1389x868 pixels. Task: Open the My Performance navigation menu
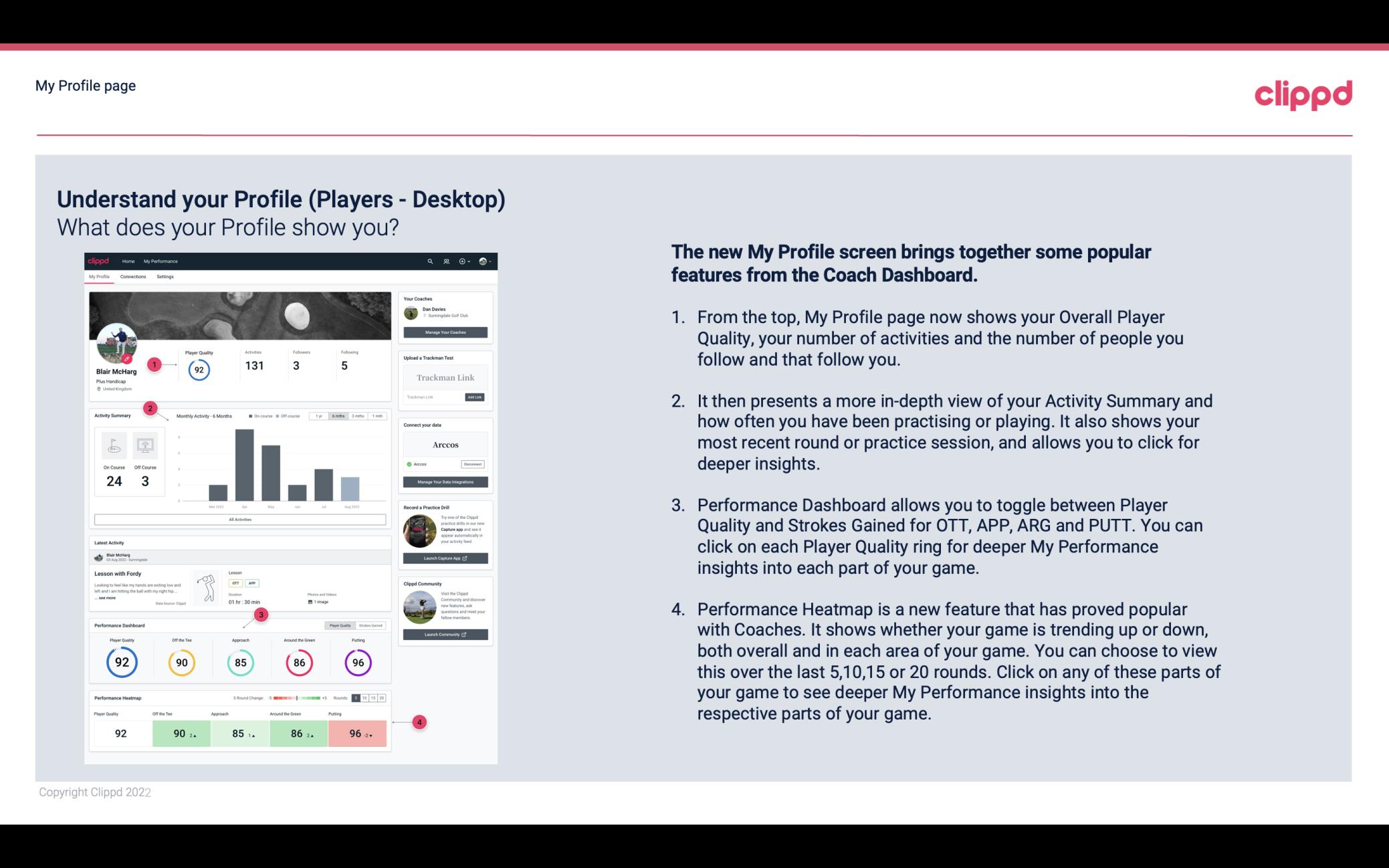click(x=159, y=261)
